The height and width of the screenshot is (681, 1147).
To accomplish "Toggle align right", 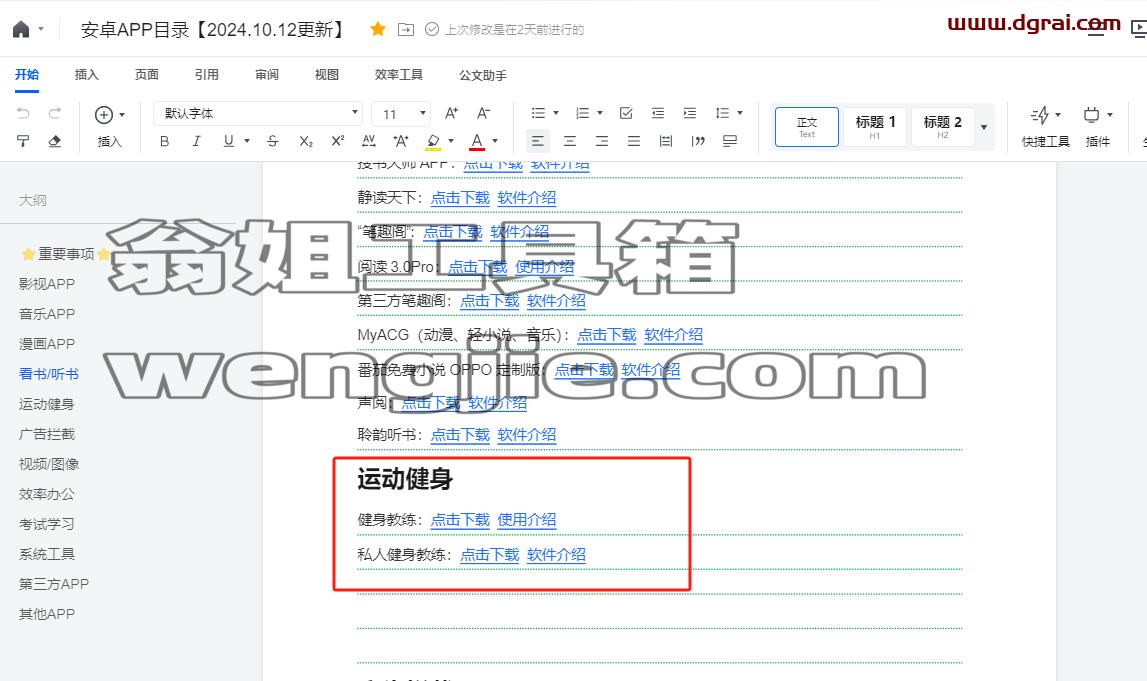I will [x=602, y=141].
